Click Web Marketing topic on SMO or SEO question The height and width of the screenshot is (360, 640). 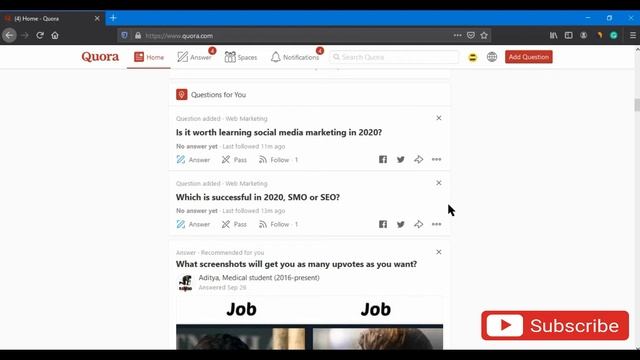click(247, 184)
